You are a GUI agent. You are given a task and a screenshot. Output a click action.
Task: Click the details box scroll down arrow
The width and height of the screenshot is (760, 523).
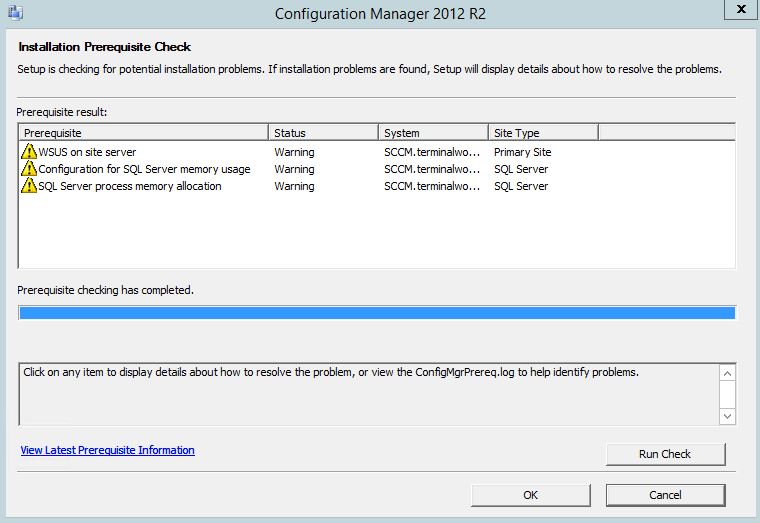728,416
